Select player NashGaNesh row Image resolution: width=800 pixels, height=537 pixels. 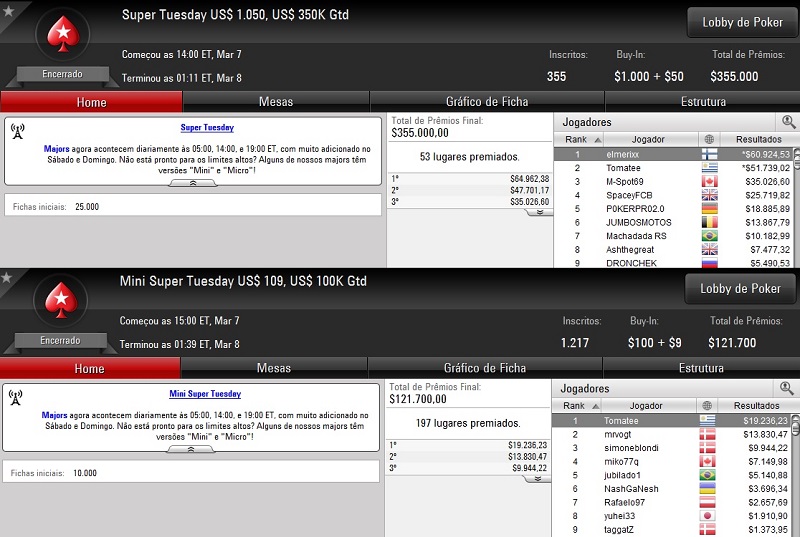[x=671, y=489]
